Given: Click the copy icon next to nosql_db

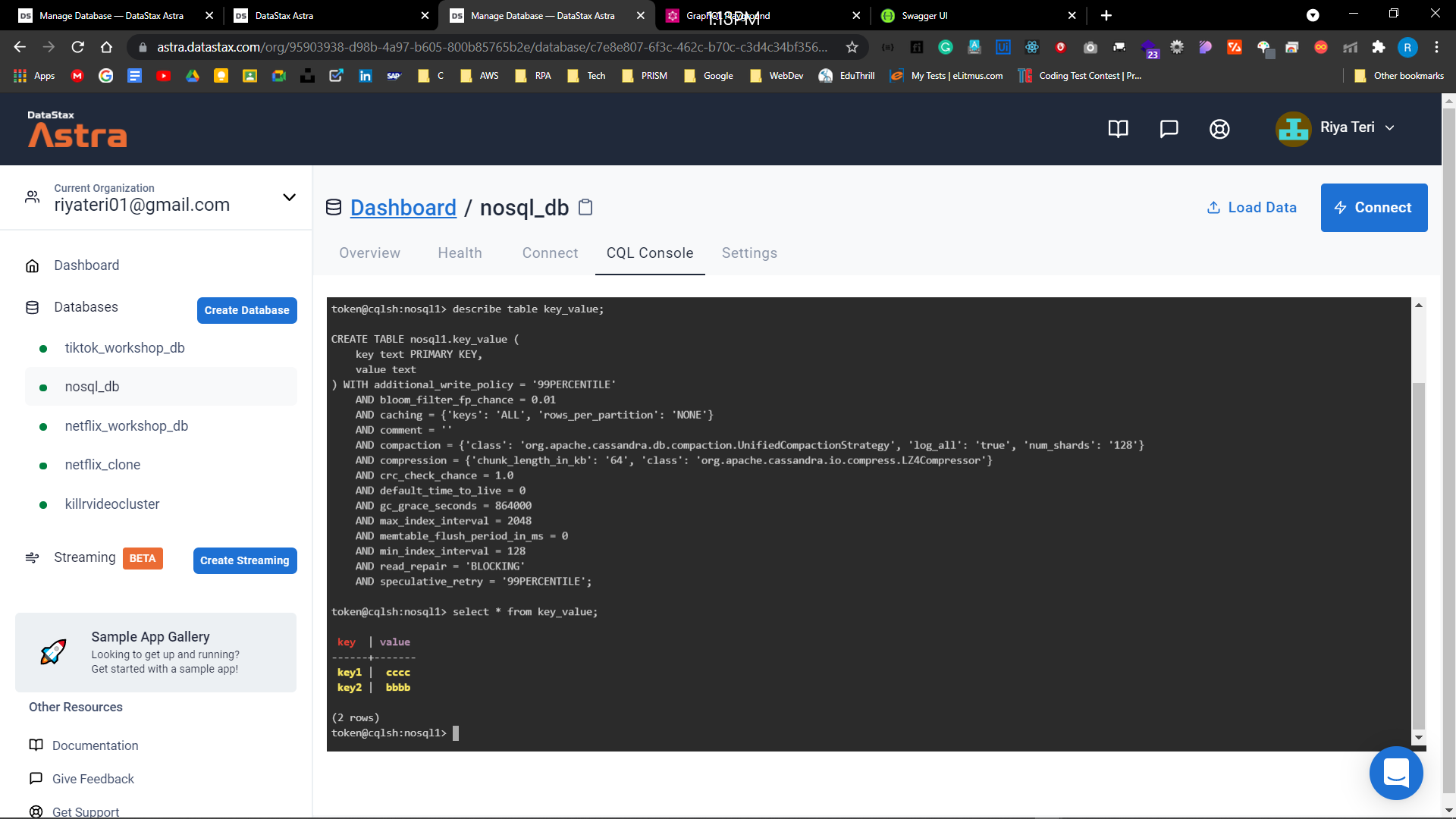Looking at the screenshot, I should [585, 207].
